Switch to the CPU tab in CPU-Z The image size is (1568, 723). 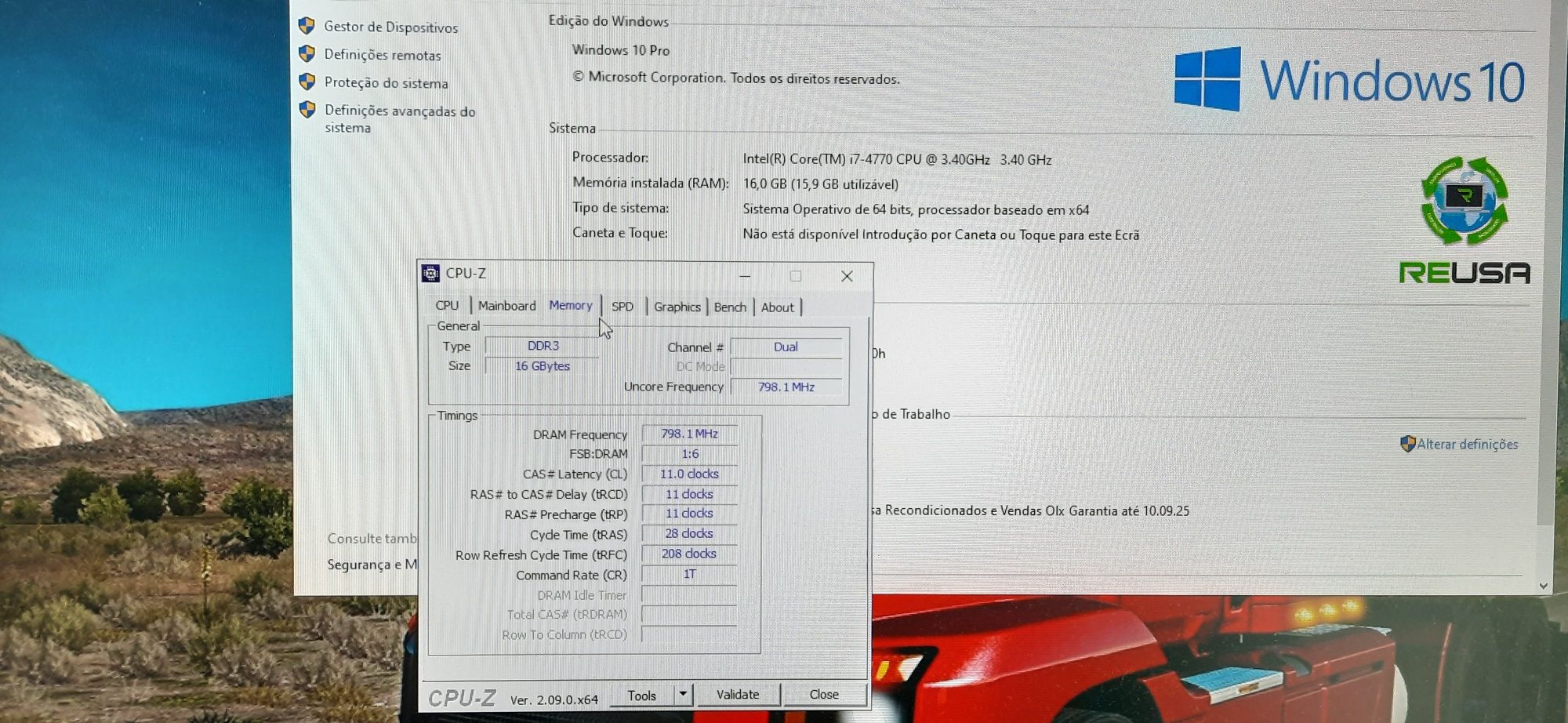(447, 306)
